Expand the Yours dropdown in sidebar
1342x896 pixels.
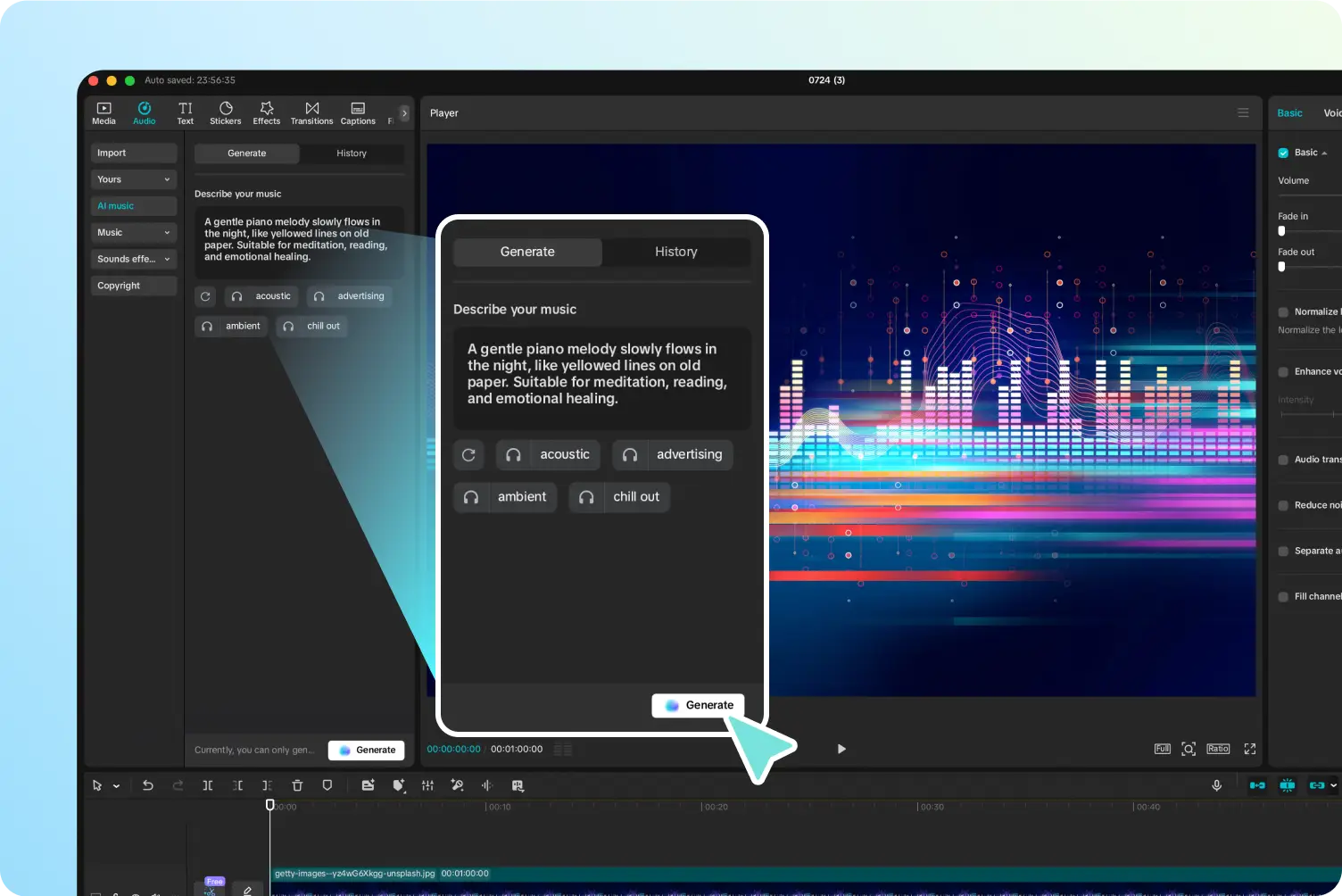(x=133, y=179)
